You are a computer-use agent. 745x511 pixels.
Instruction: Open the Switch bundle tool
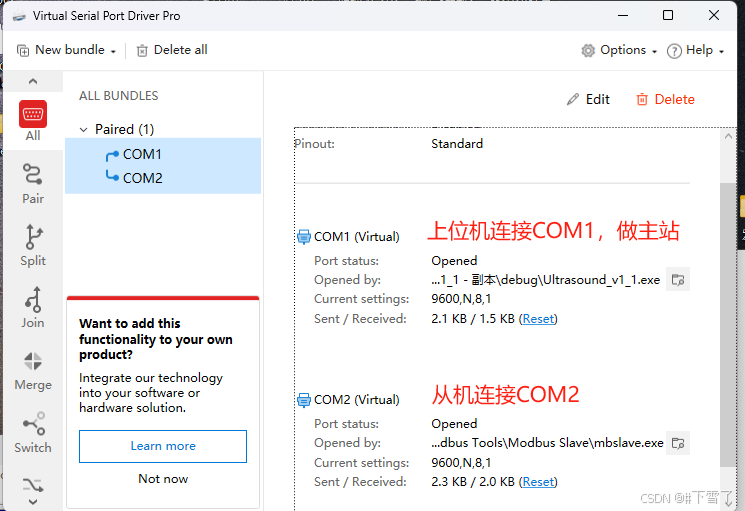(33, 432)
